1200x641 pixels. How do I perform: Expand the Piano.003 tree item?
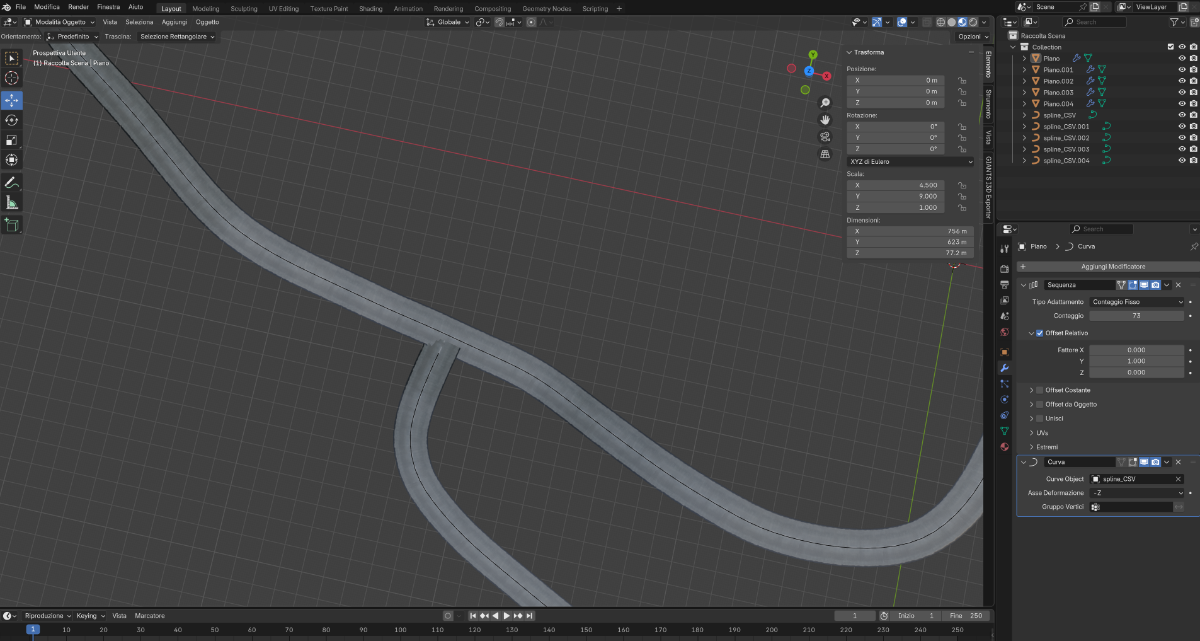pos(1024,93)
